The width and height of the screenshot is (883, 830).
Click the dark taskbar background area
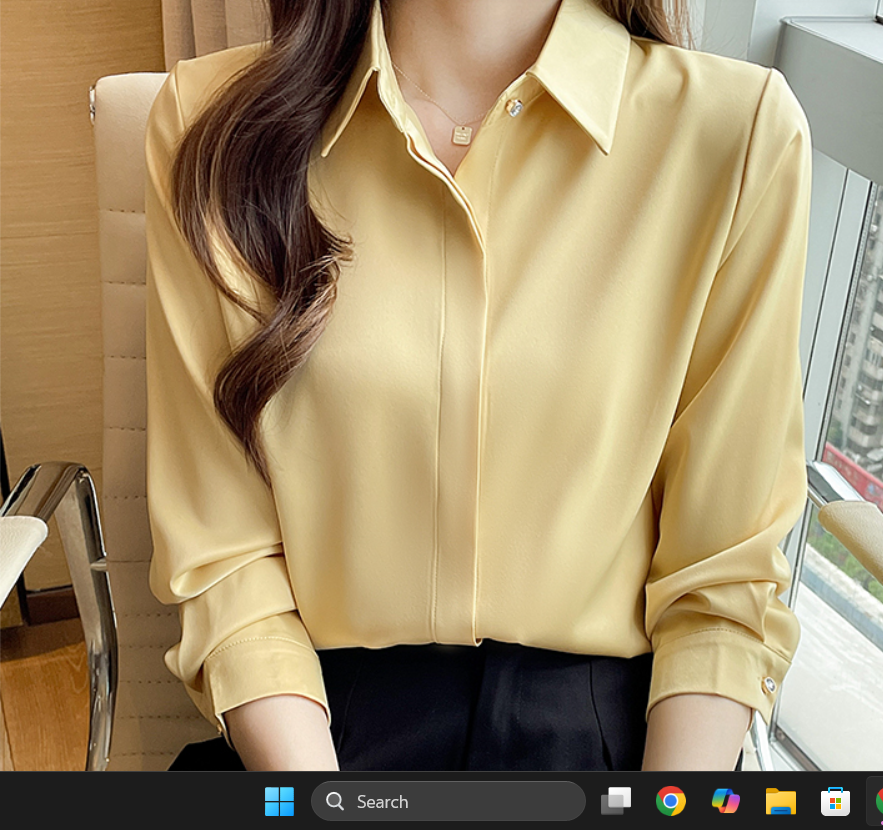150,801
